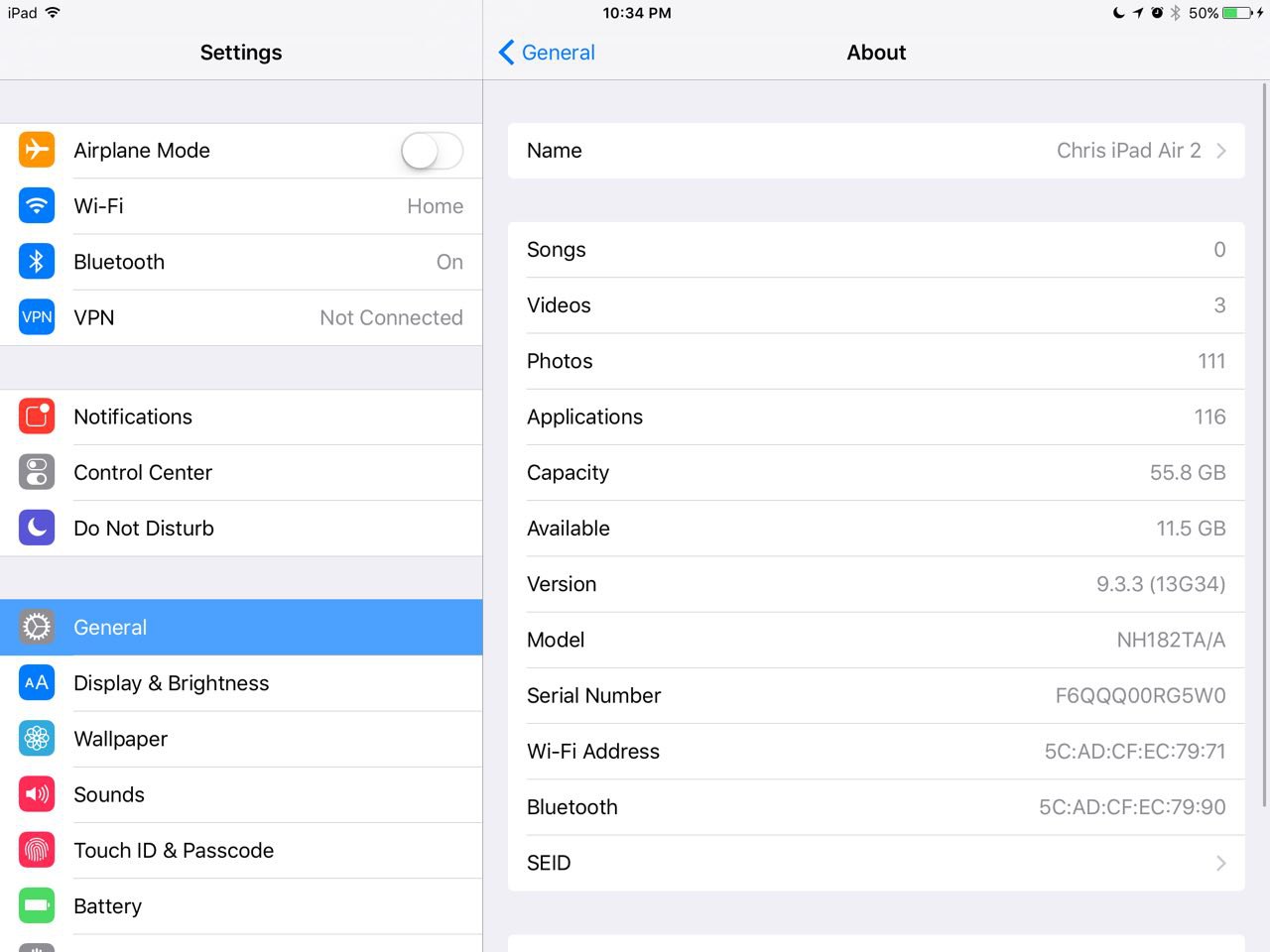Screen dimensions: 1270x952
Task: Open Notifications settings
Action: click(241, 416)
